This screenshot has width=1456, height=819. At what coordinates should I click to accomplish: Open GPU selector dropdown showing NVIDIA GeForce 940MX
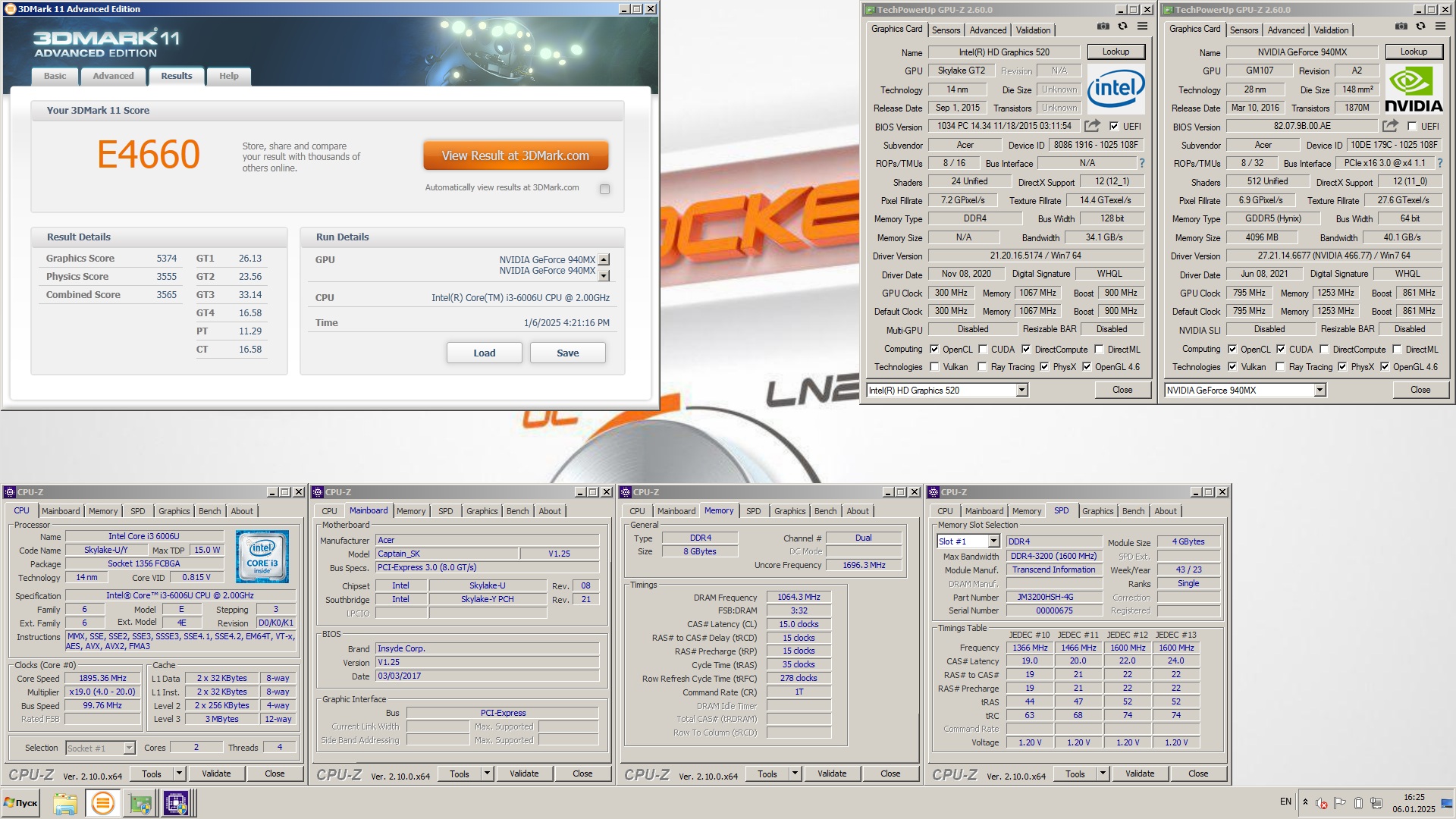click(x=1245, y=390)
